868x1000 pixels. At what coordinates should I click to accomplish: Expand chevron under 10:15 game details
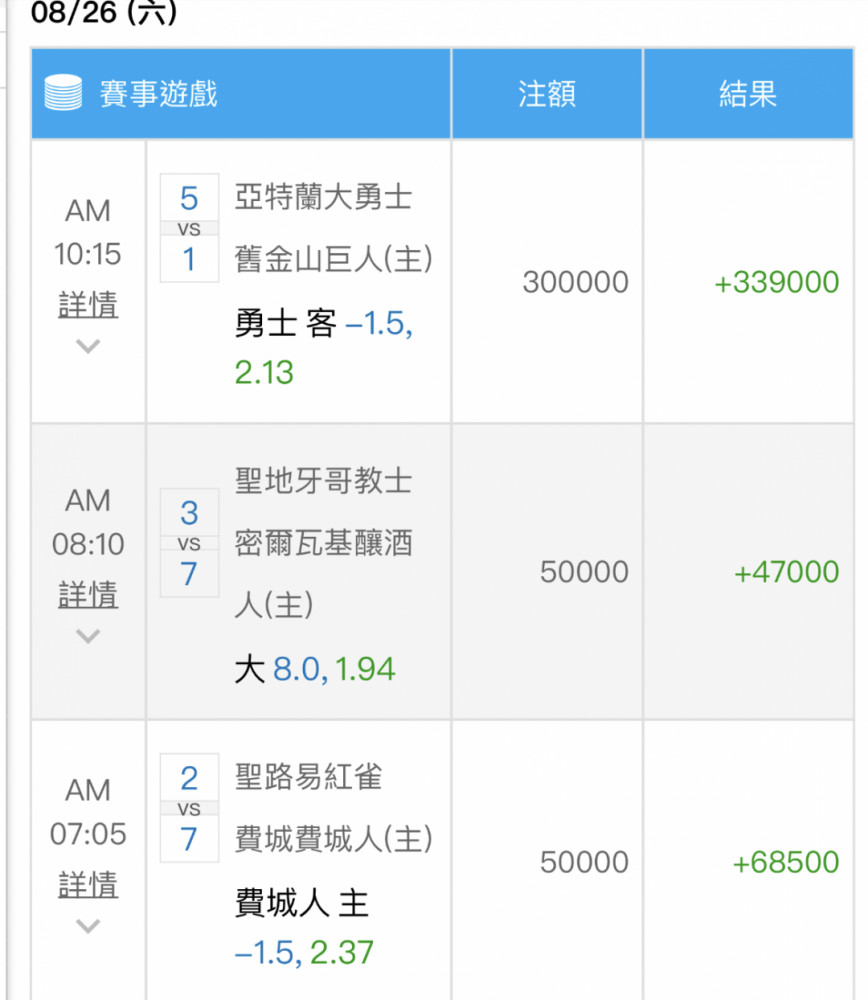(x=88, y=346)
